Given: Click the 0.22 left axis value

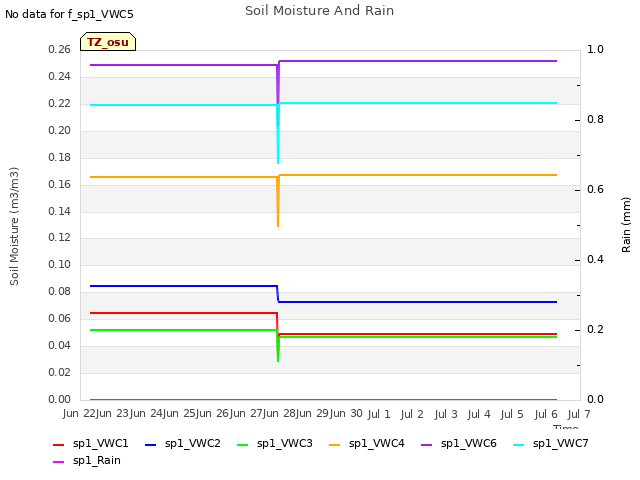Looking at the screenshot, I should (x=60, y=104).
